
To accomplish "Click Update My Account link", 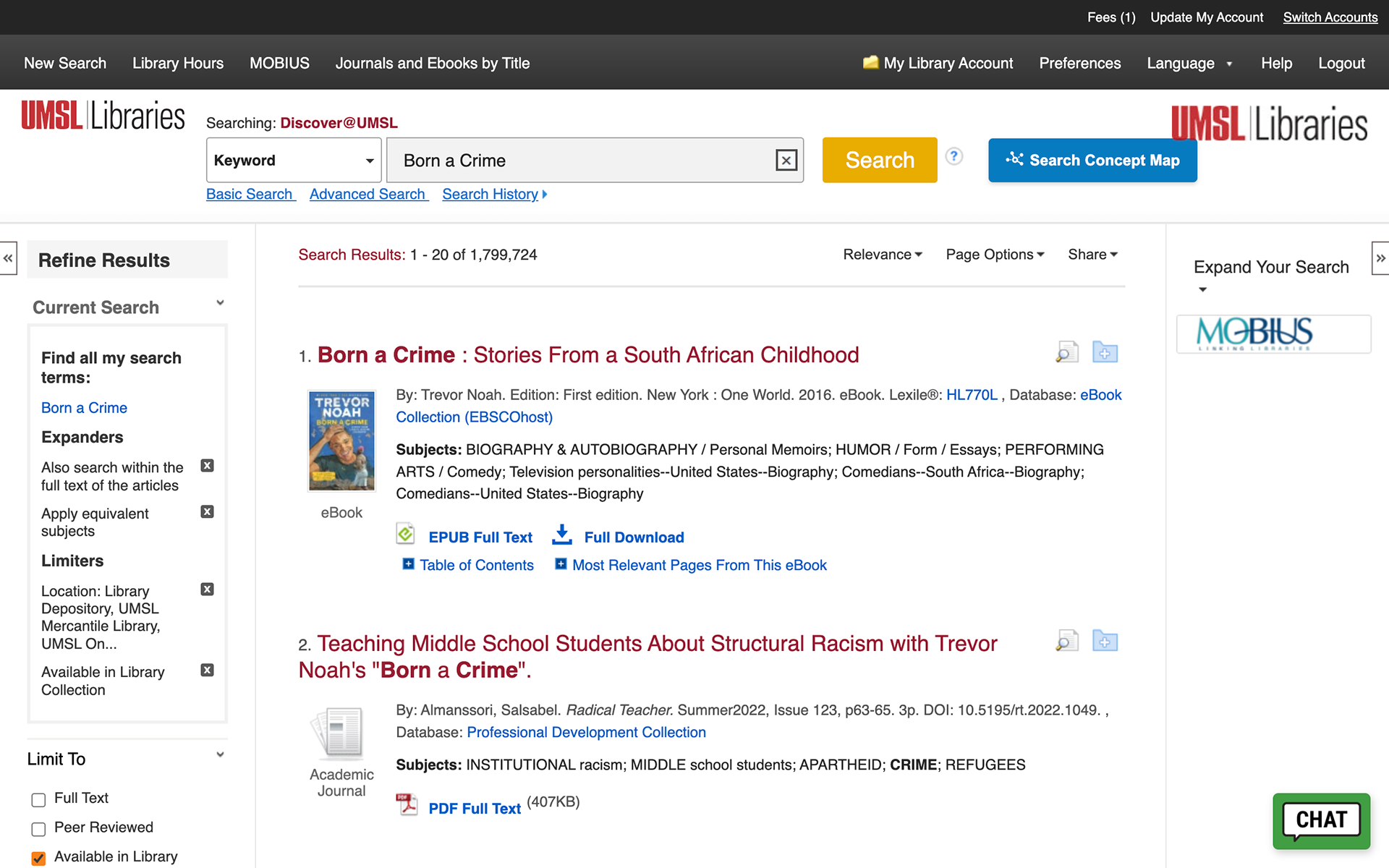I will click(1207, 17).
